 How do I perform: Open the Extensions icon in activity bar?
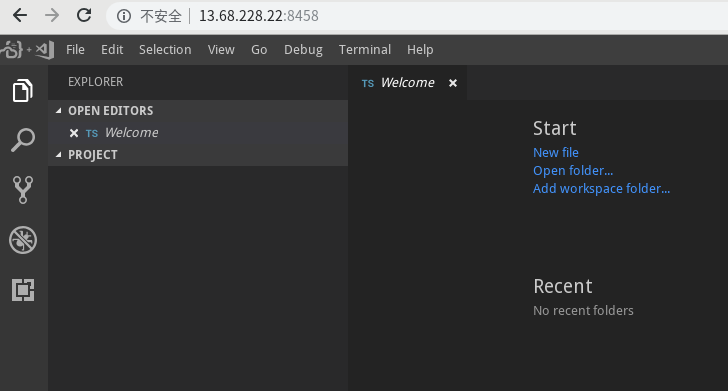23,290
